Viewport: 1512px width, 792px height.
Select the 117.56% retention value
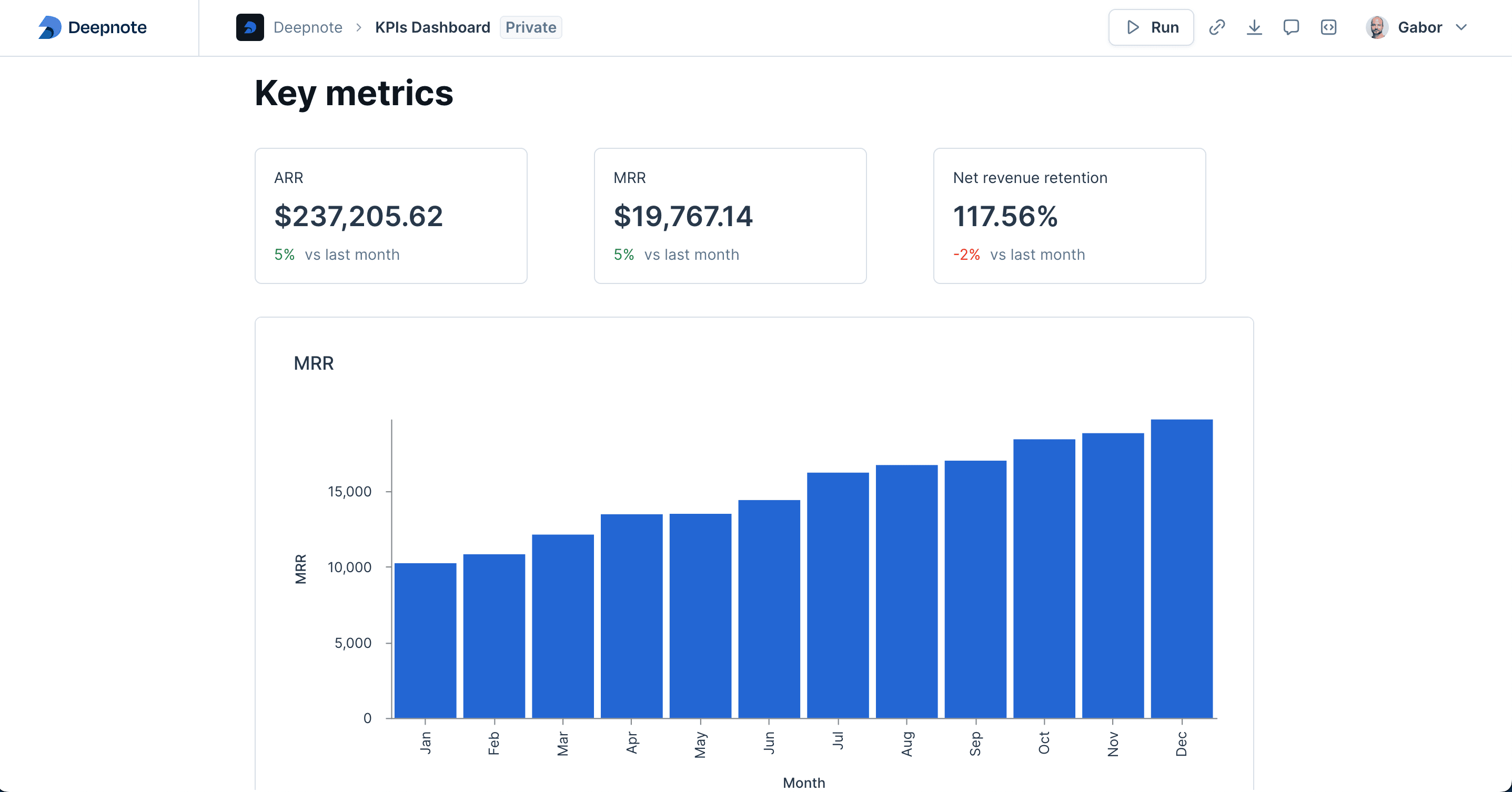1005,216
